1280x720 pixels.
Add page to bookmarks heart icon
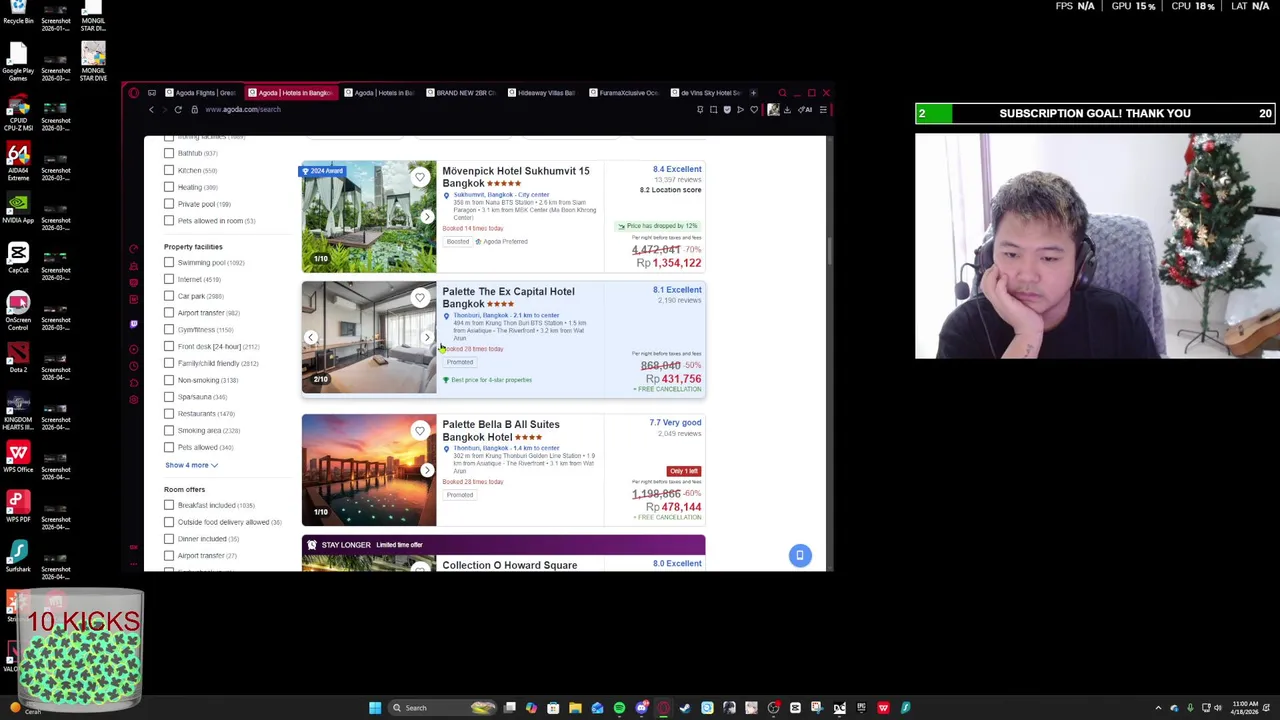(x=754, y=110)
